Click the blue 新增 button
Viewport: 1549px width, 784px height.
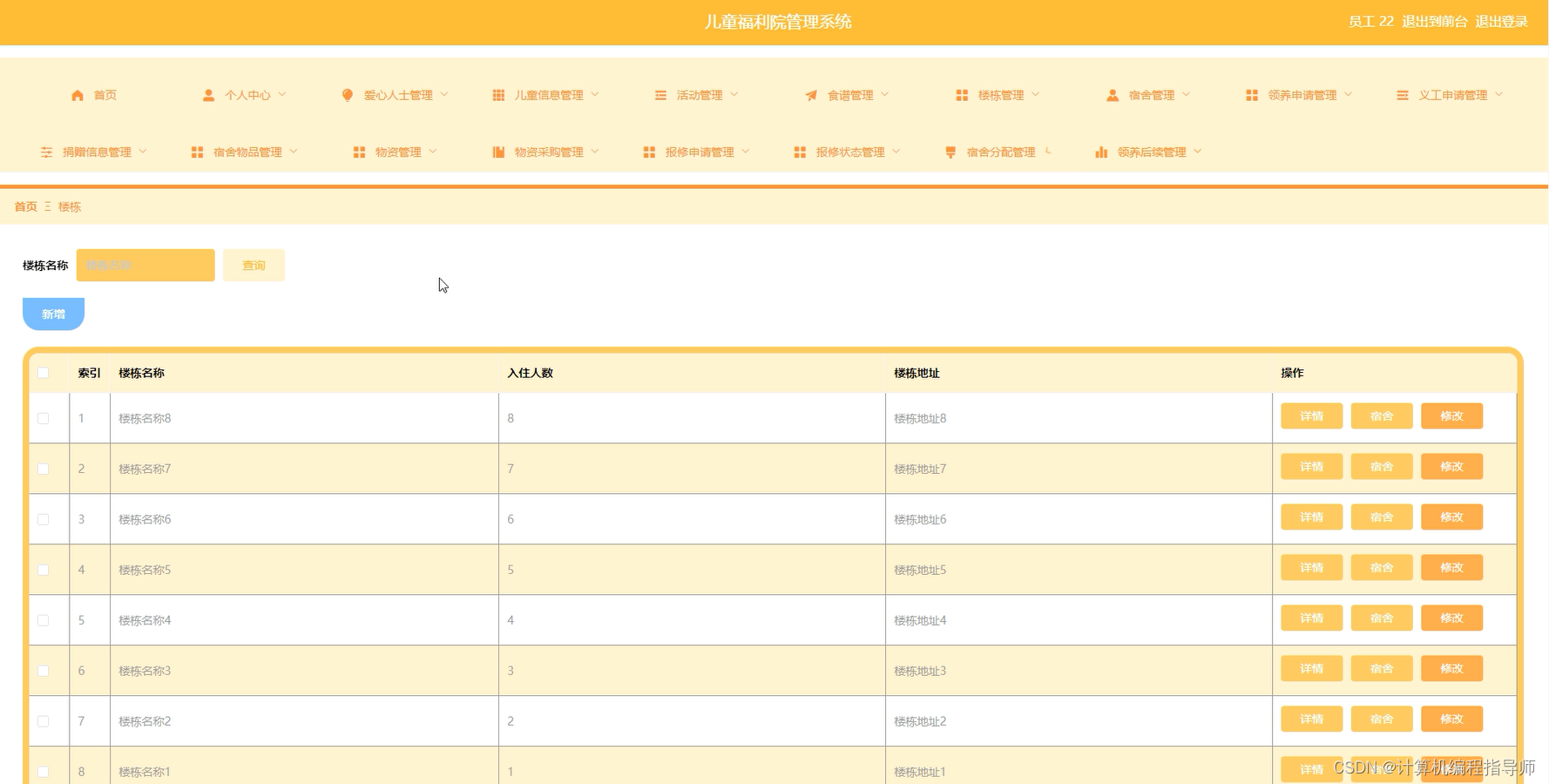(x=53, y=314)
